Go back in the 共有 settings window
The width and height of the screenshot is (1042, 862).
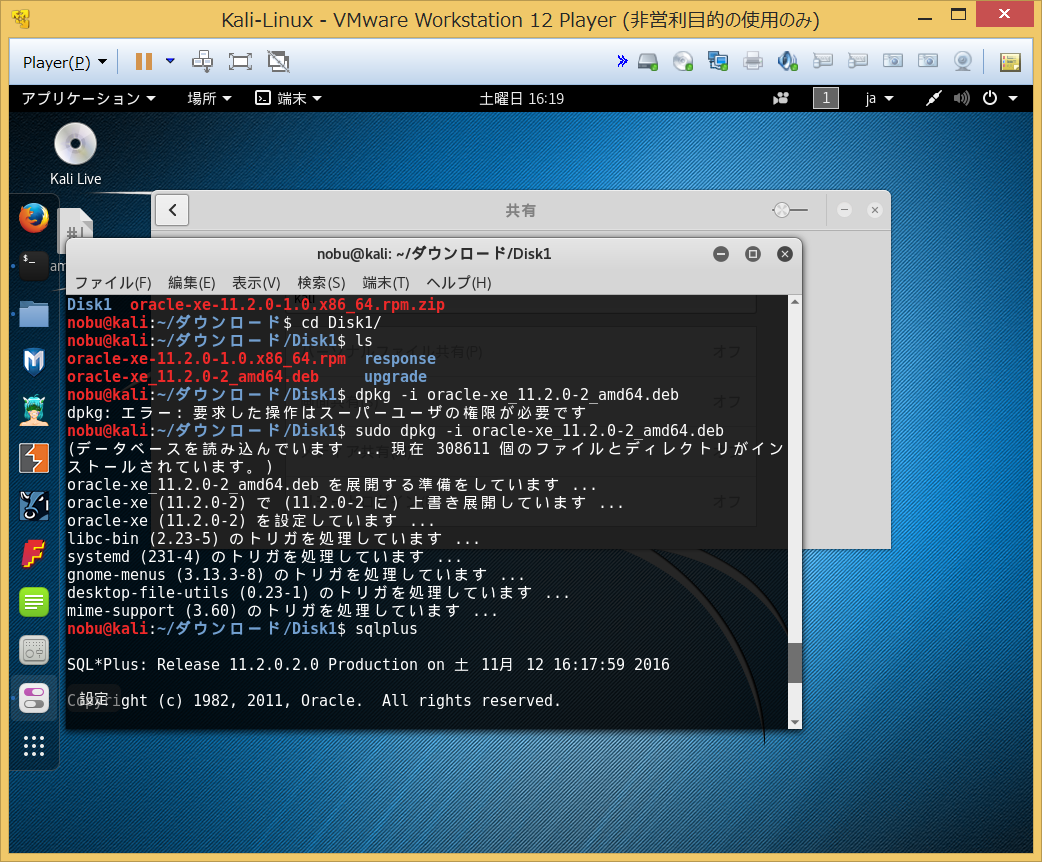(172, 210)
